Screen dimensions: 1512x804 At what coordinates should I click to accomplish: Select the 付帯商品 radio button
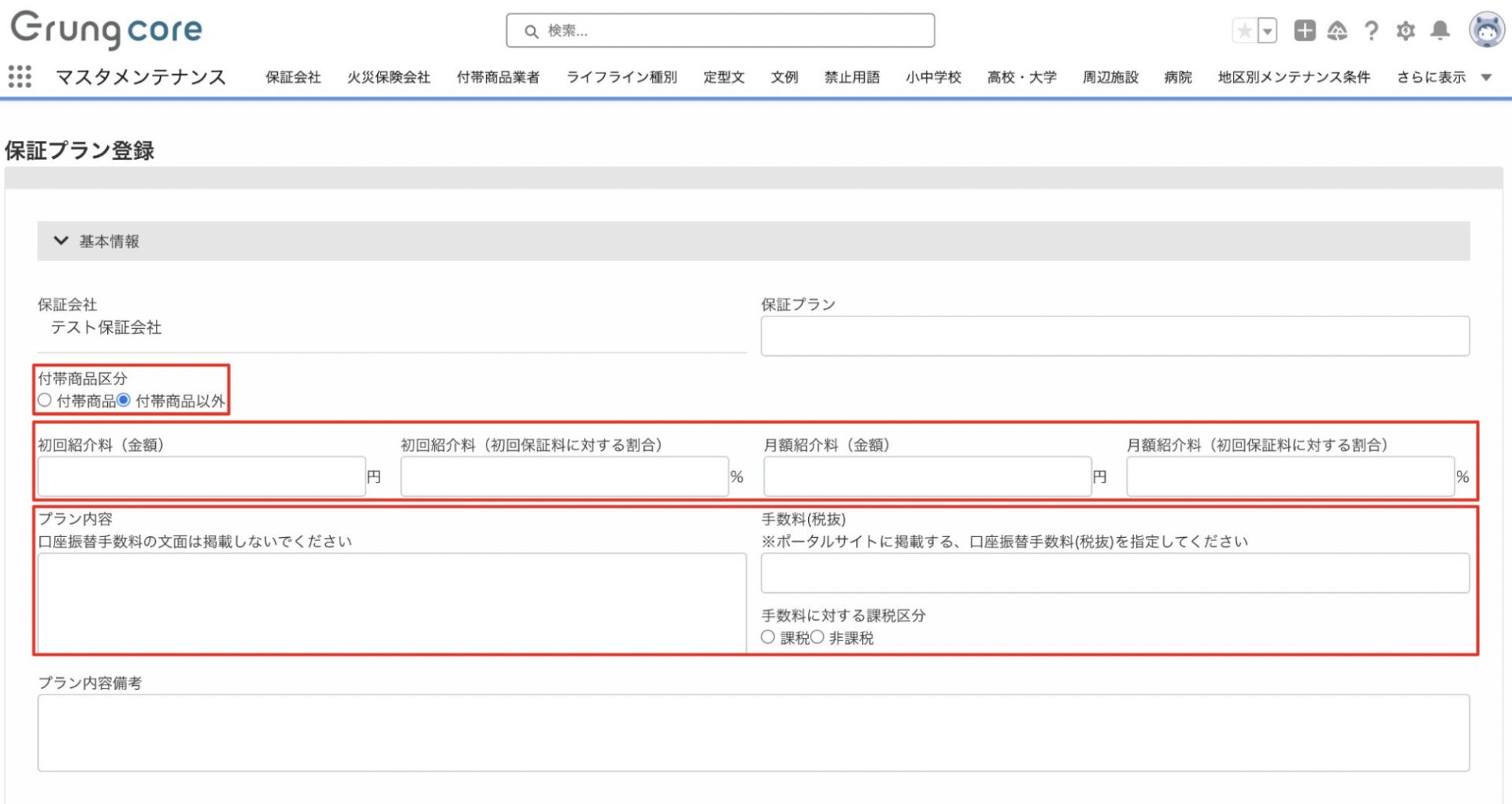[x=45, y=400]
